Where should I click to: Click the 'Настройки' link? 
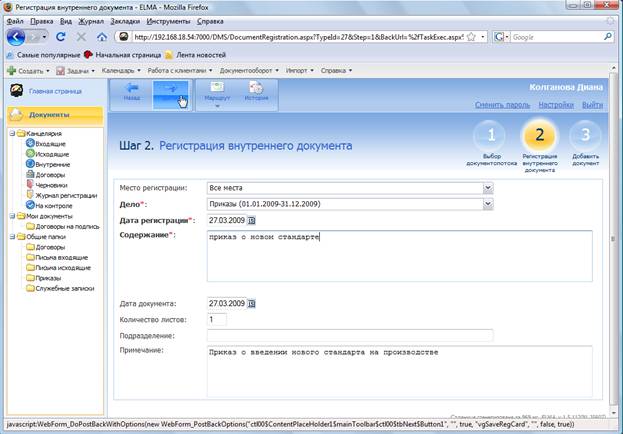click(x=556, y=105)
